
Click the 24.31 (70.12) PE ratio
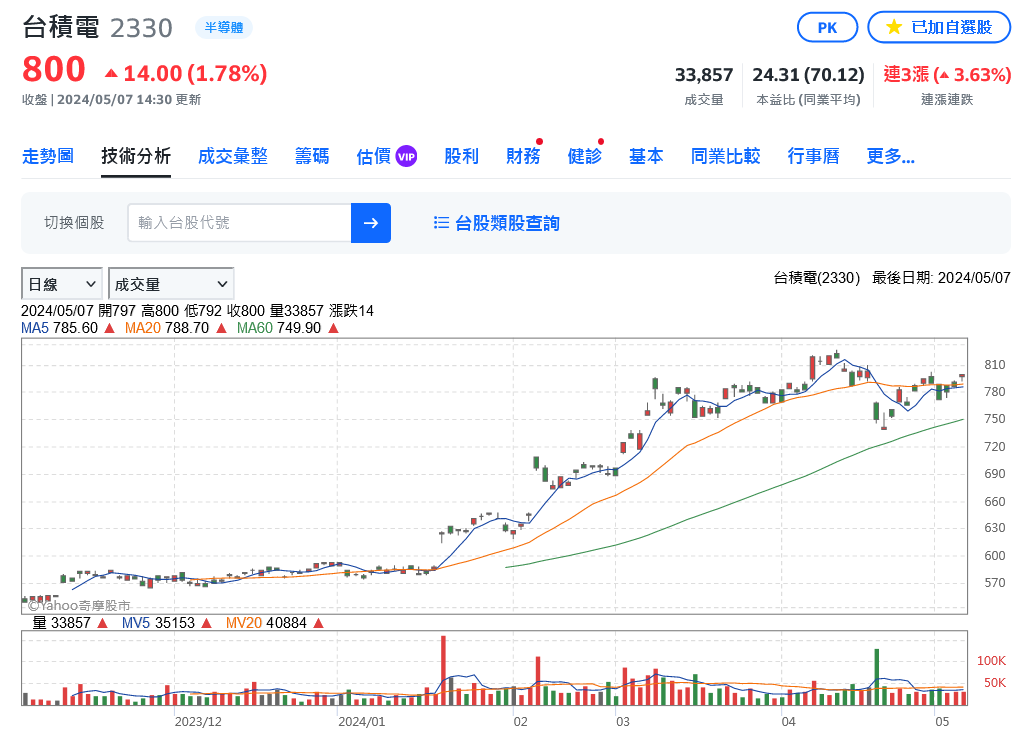tap(808, 75)
